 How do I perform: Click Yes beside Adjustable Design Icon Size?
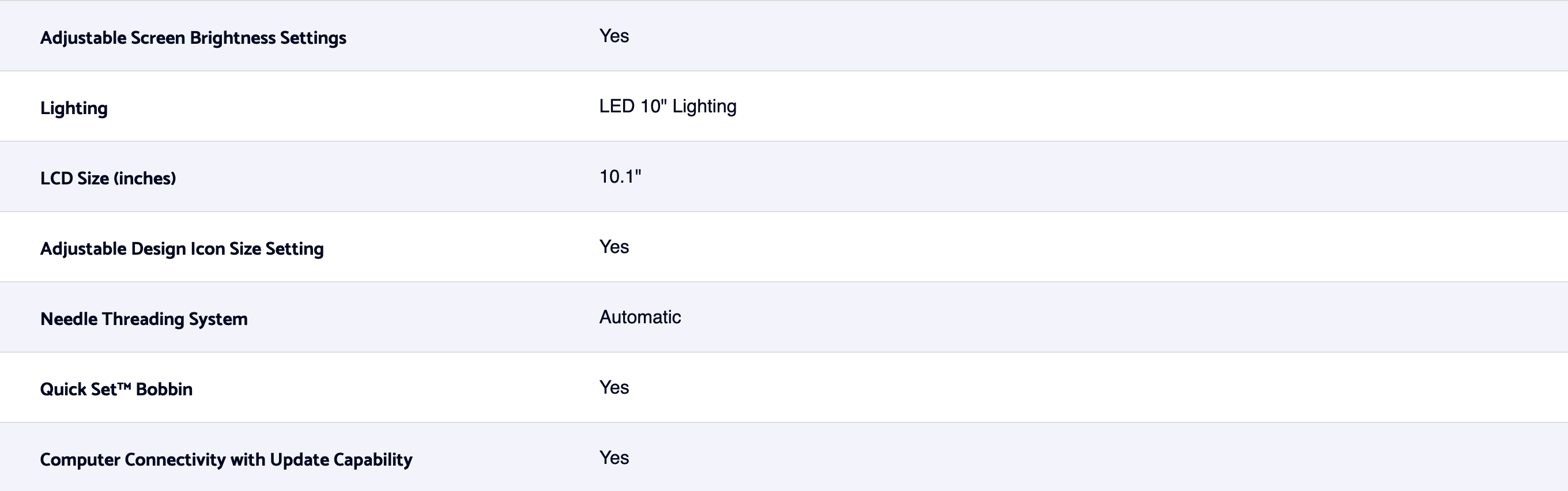point(613,247)
